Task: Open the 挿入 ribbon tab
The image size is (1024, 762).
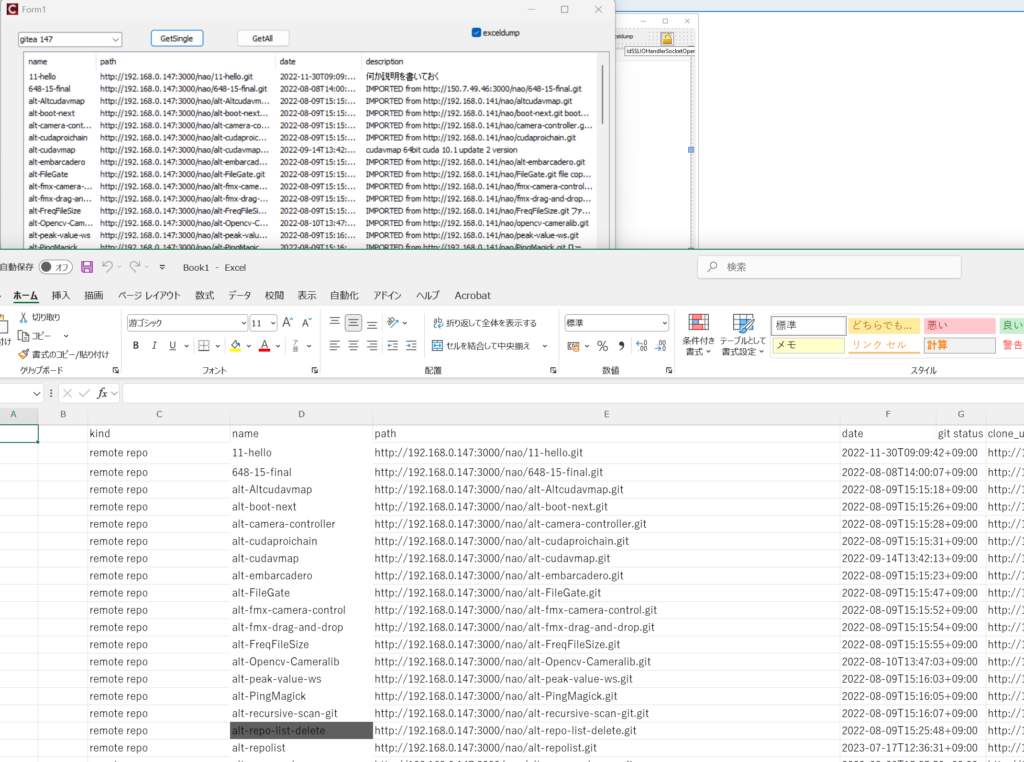Action: (x=61, y=295)
